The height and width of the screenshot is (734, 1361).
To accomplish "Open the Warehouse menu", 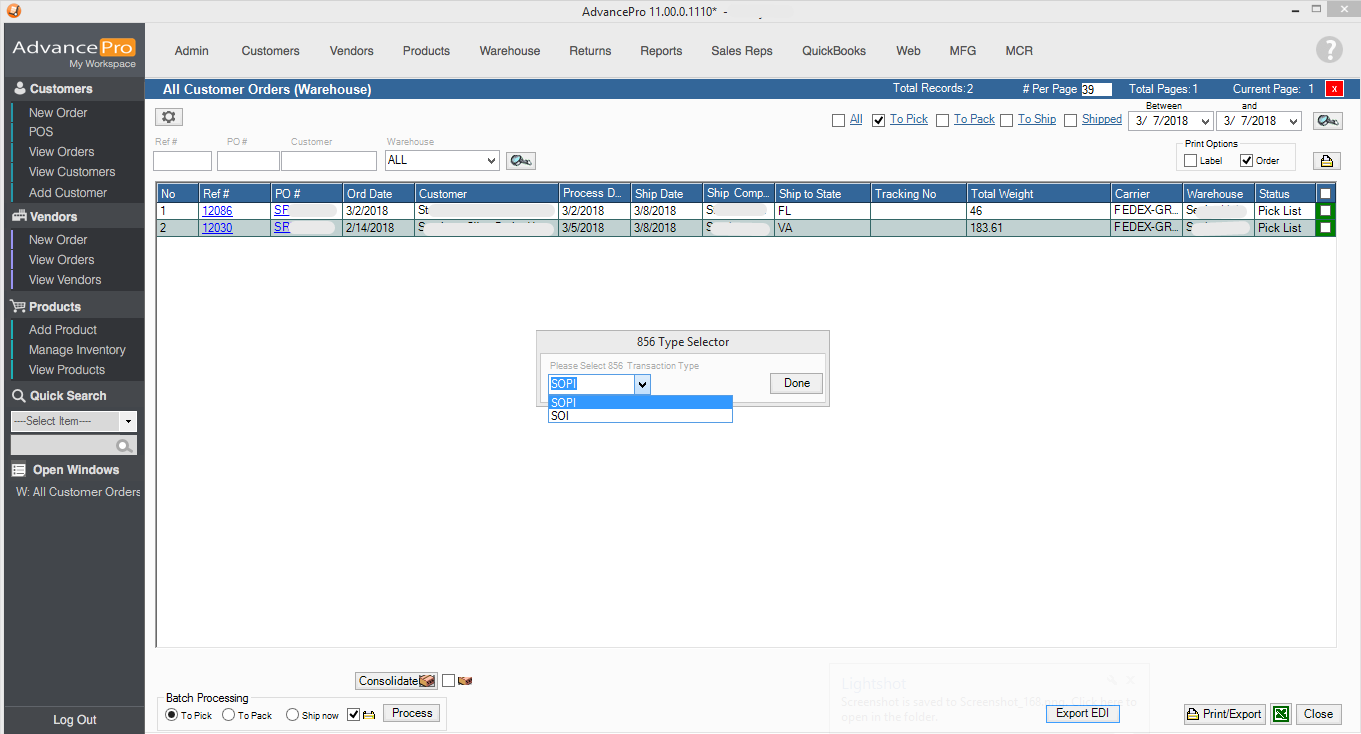I will click(x=509, y=51).
